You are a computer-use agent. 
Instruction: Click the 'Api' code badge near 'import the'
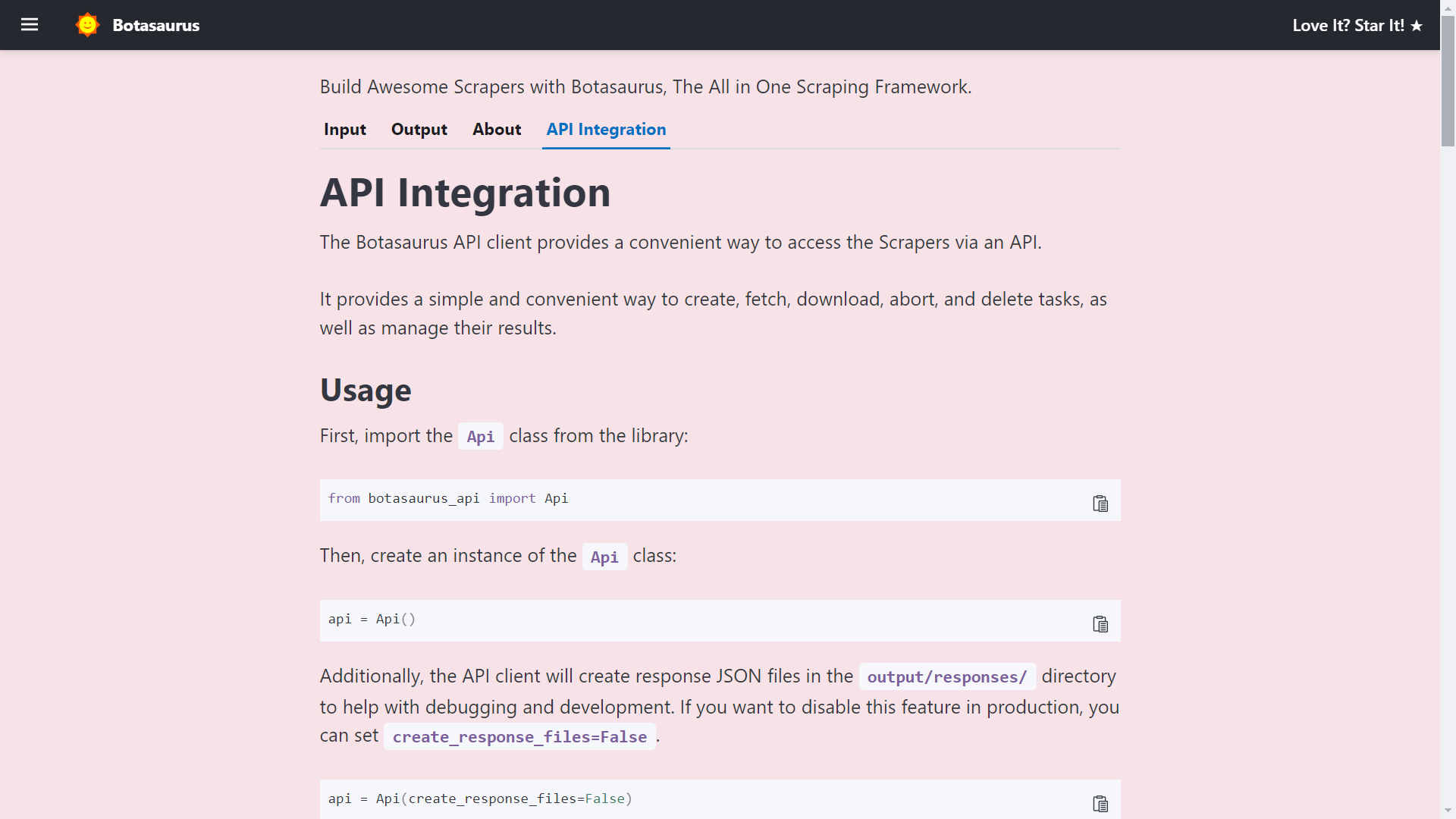pos(480,436)
